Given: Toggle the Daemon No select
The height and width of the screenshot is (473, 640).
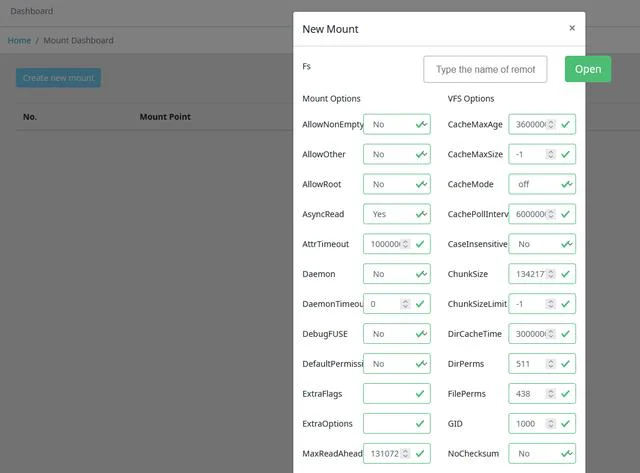Looking at the screenshot, I should (x=397, y=274).
